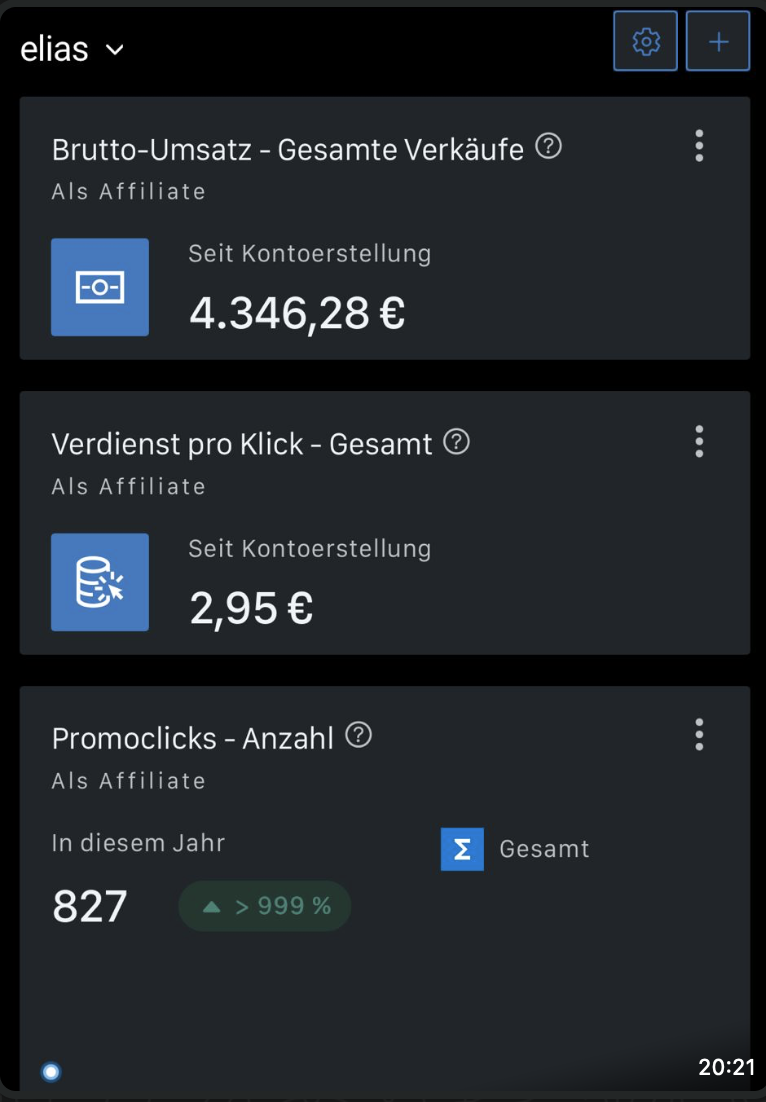Click the green > 999 % trend badge
The height and width of the screenshot is (1102, 766).
coord(265,906)
